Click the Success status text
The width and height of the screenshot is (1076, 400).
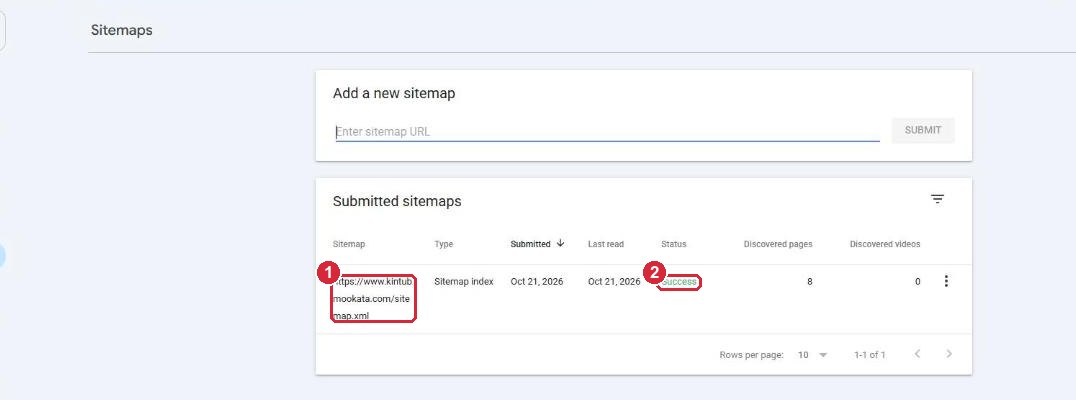679,282
